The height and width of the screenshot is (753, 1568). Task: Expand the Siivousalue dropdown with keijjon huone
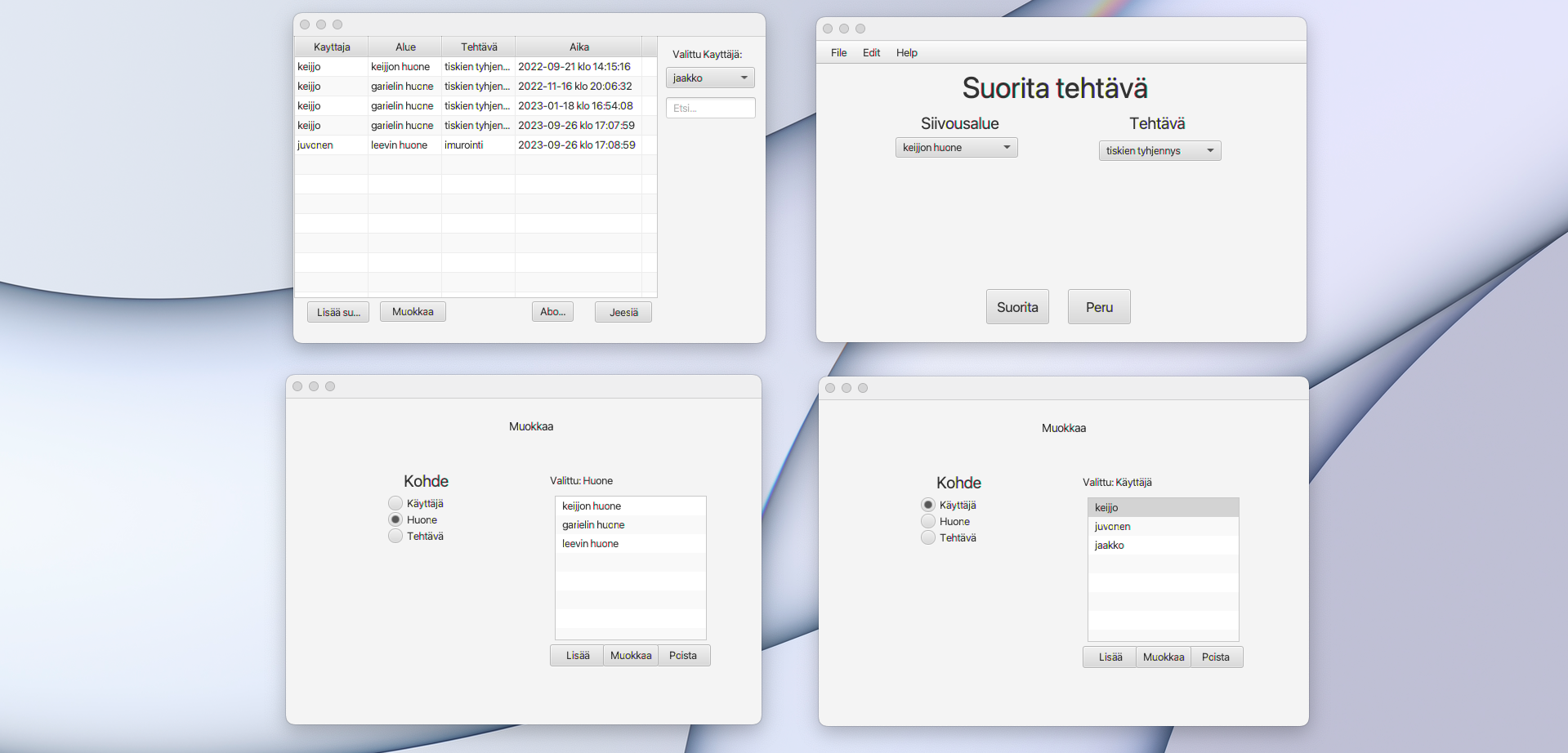coord(956,147)
